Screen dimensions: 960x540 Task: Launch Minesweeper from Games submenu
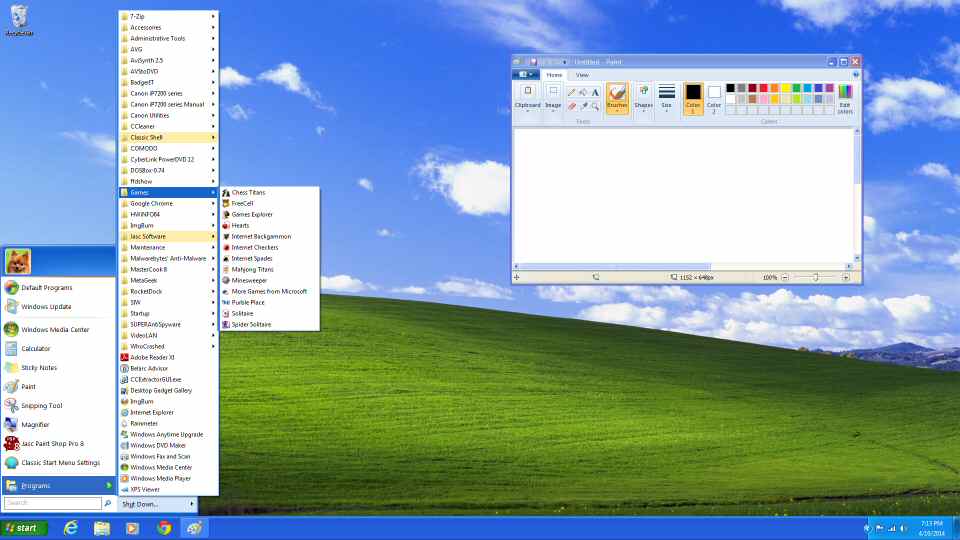(269, 280)
